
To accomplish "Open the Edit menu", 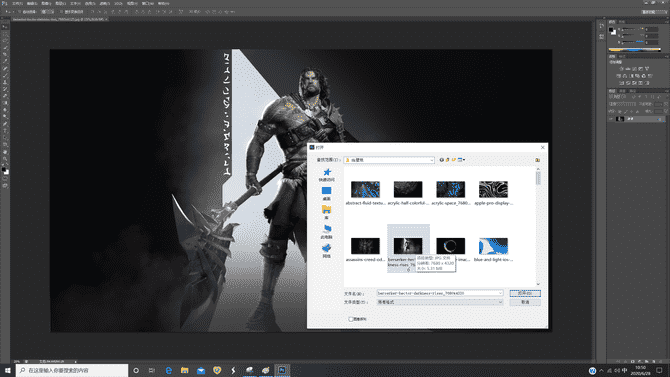I will (x=32, y=3).
